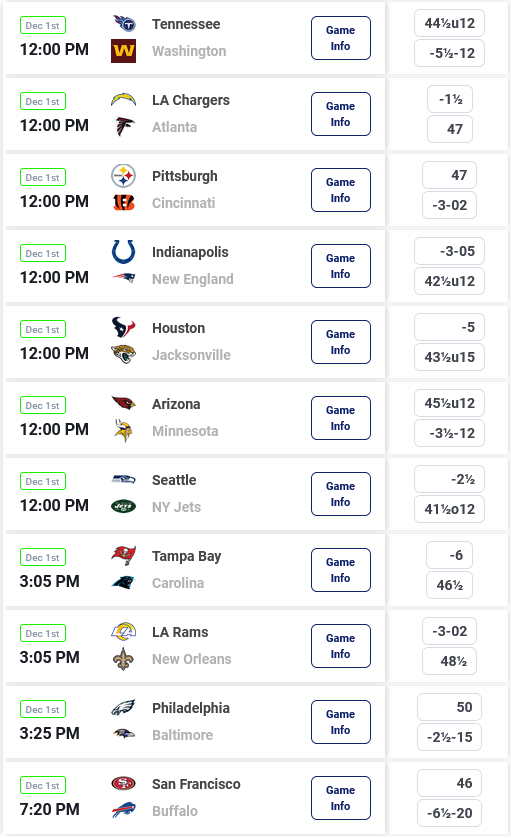
Task: Click the Tennessee Titans team logo
Action: point(124,24)
